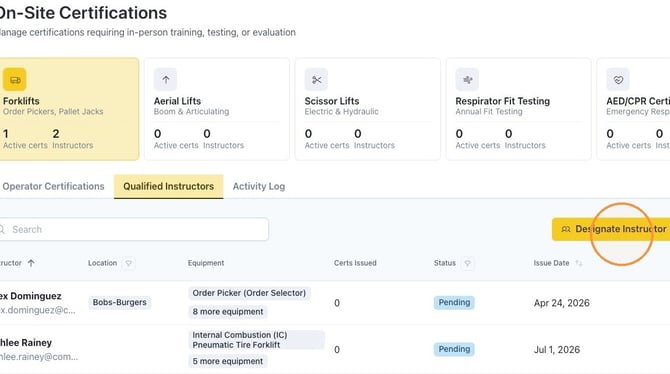
Task: Click the Scissor Lifts scissors icon
Action: (316, 80)
